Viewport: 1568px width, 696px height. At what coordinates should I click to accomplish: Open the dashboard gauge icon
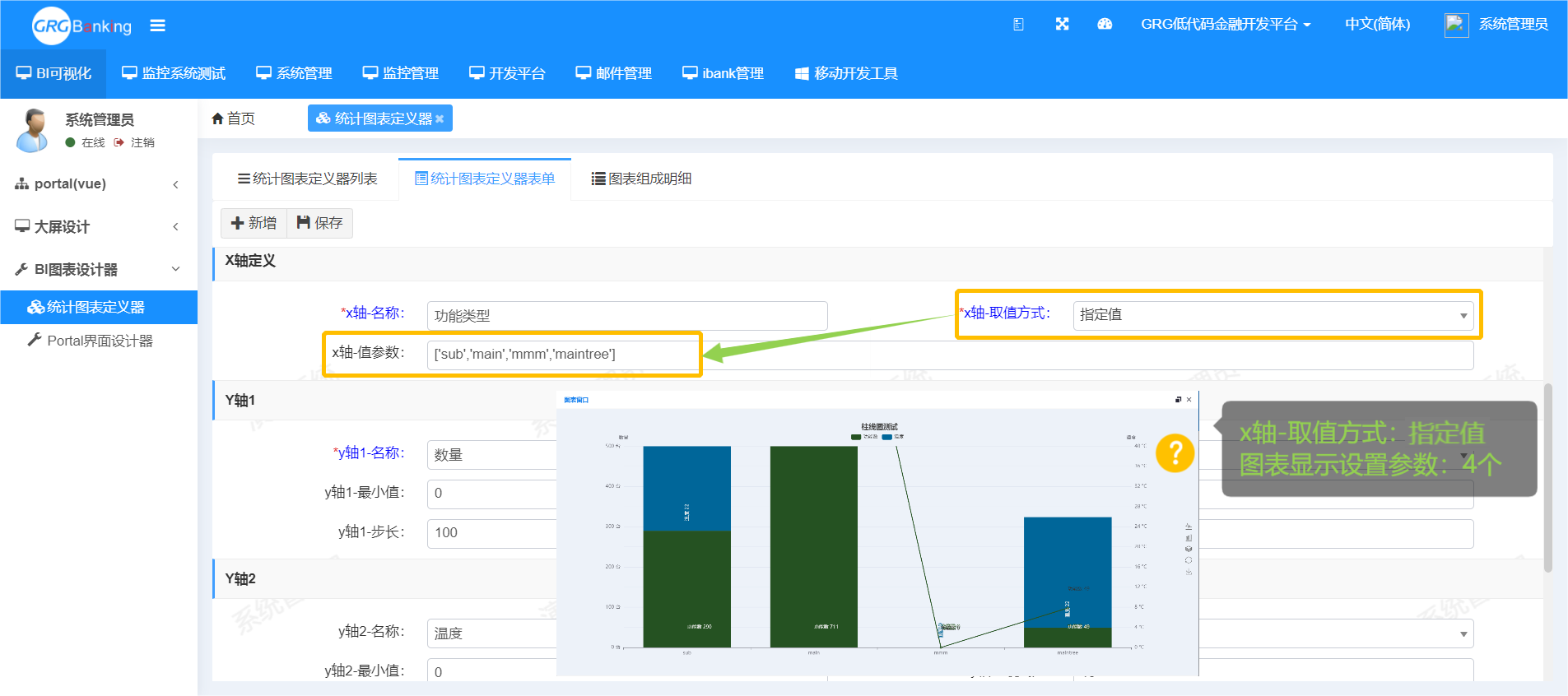tap(1105, 25)
